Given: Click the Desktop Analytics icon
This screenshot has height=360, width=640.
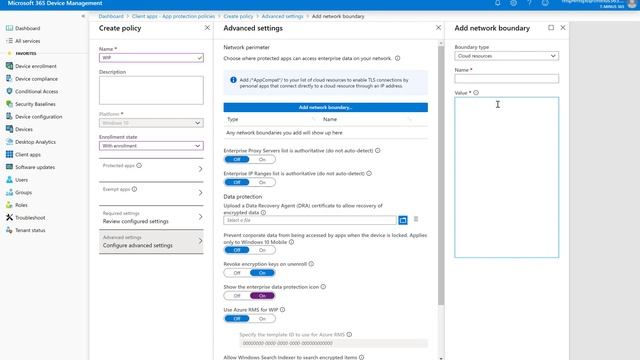Looking at the screenshot, I should pyautogui.click(x=9, y=142).
